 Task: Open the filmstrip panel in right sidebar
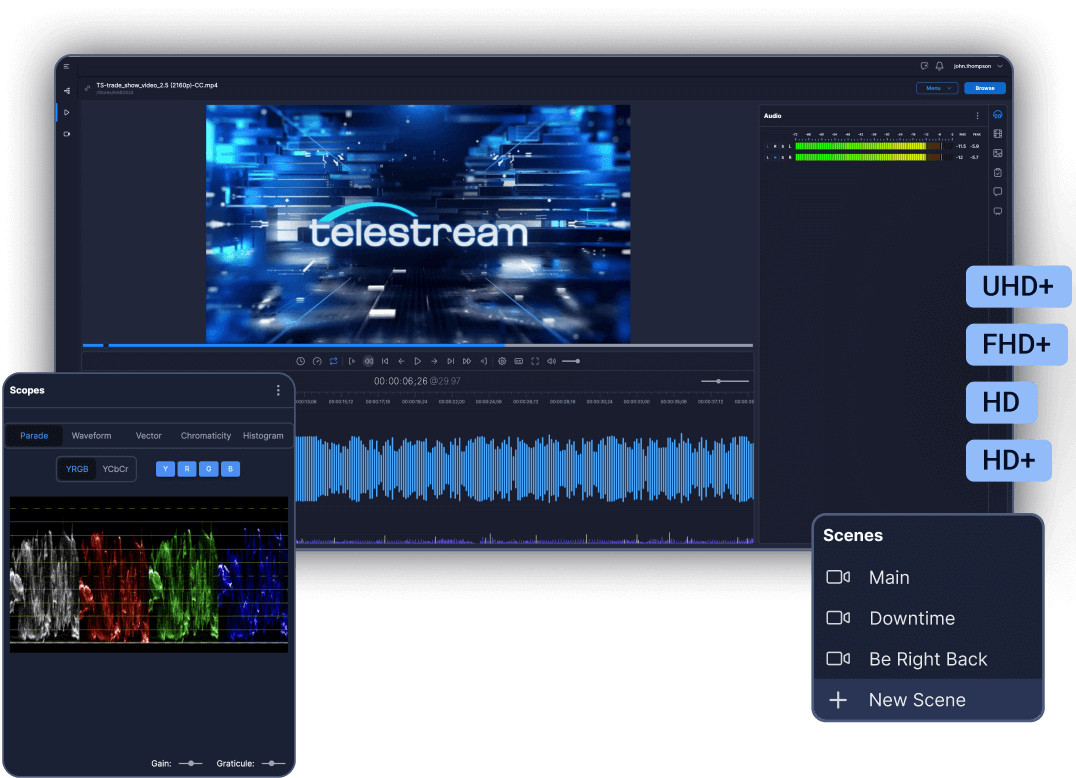pyautogui.click(x=997, y=134)
